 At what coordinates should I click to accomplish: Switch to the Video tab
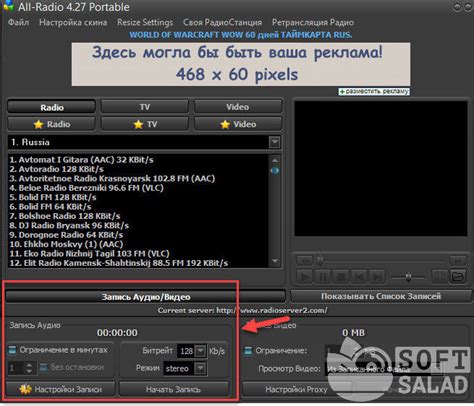[x=238, y=107]
